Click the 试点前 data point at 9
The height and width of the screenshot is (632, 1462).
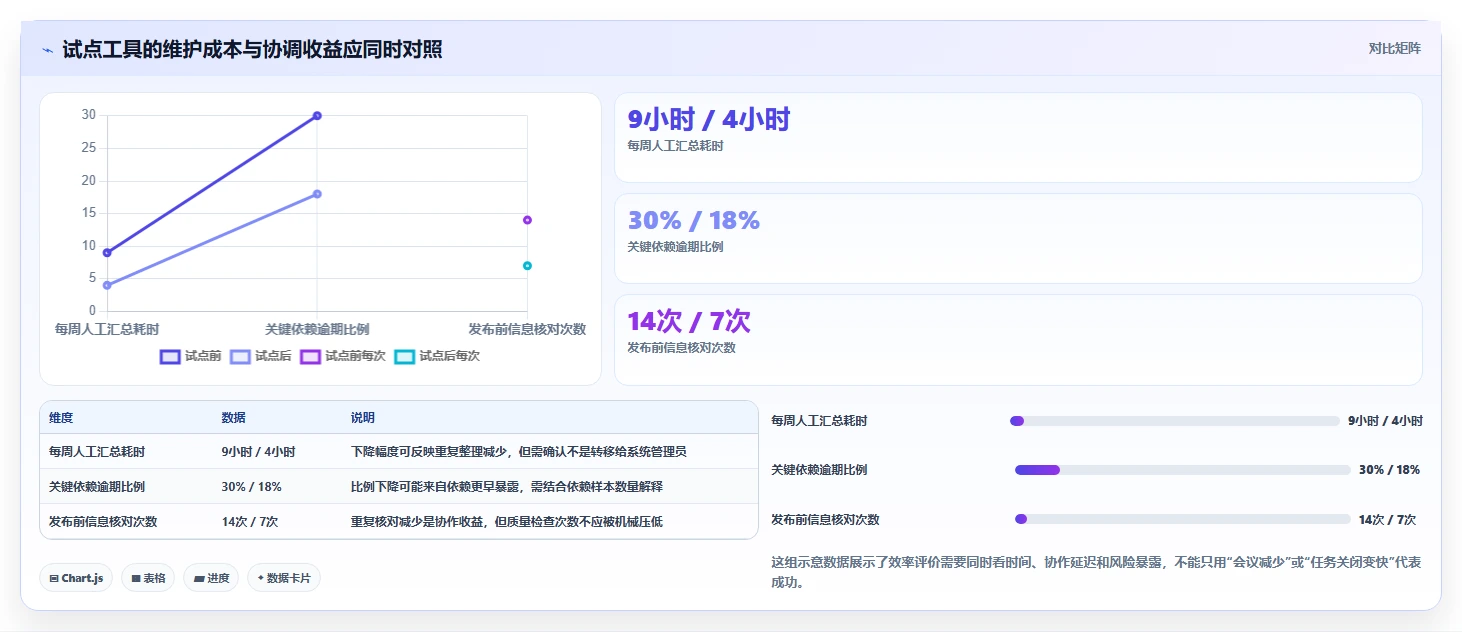click(107, 253)
